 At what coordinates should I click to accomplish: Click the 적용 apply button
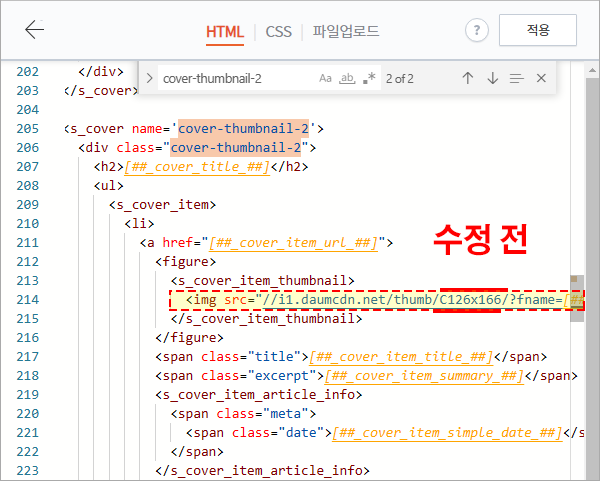click(538, 30)
